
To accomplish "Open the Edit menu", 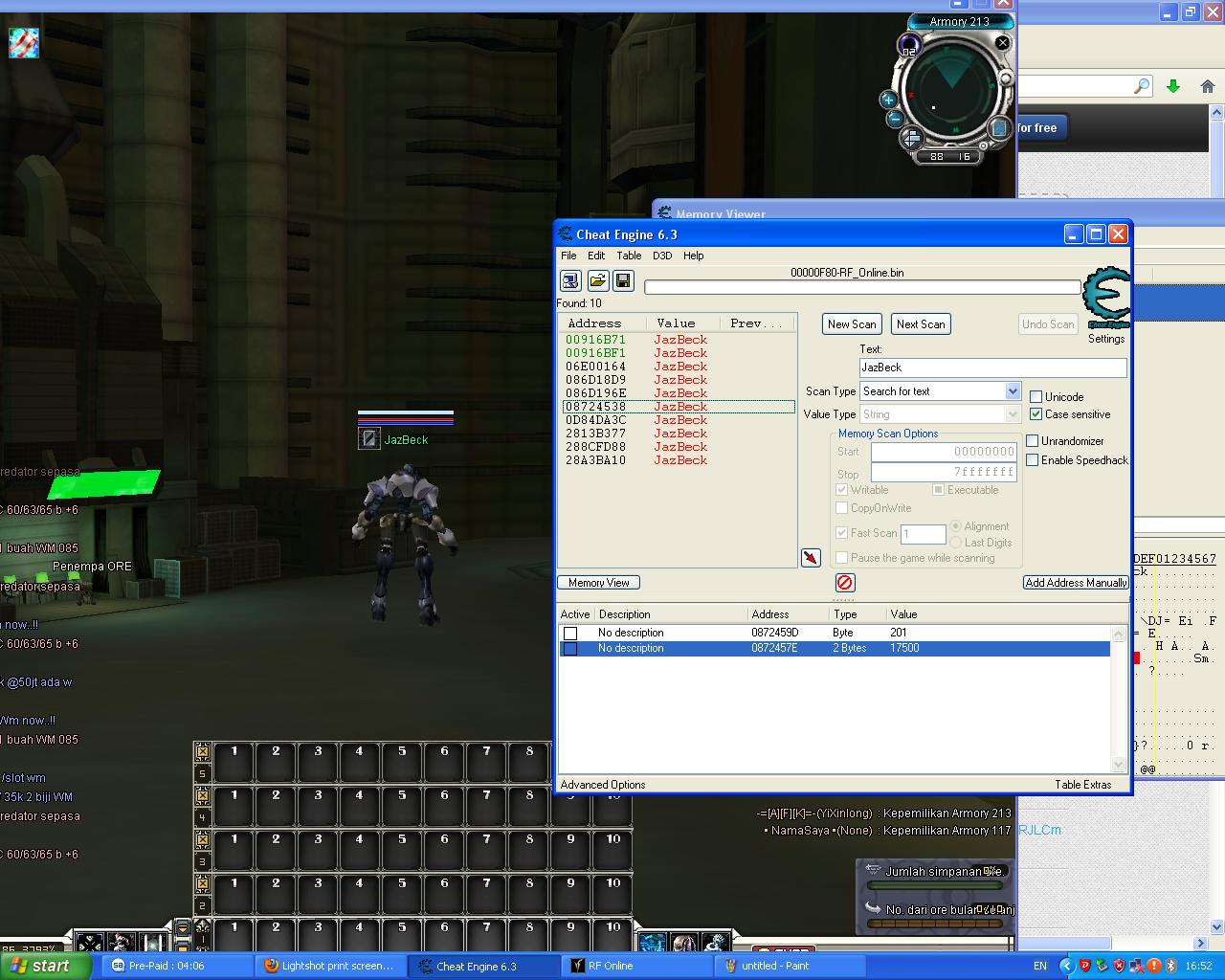I will (x=596, y=256).
